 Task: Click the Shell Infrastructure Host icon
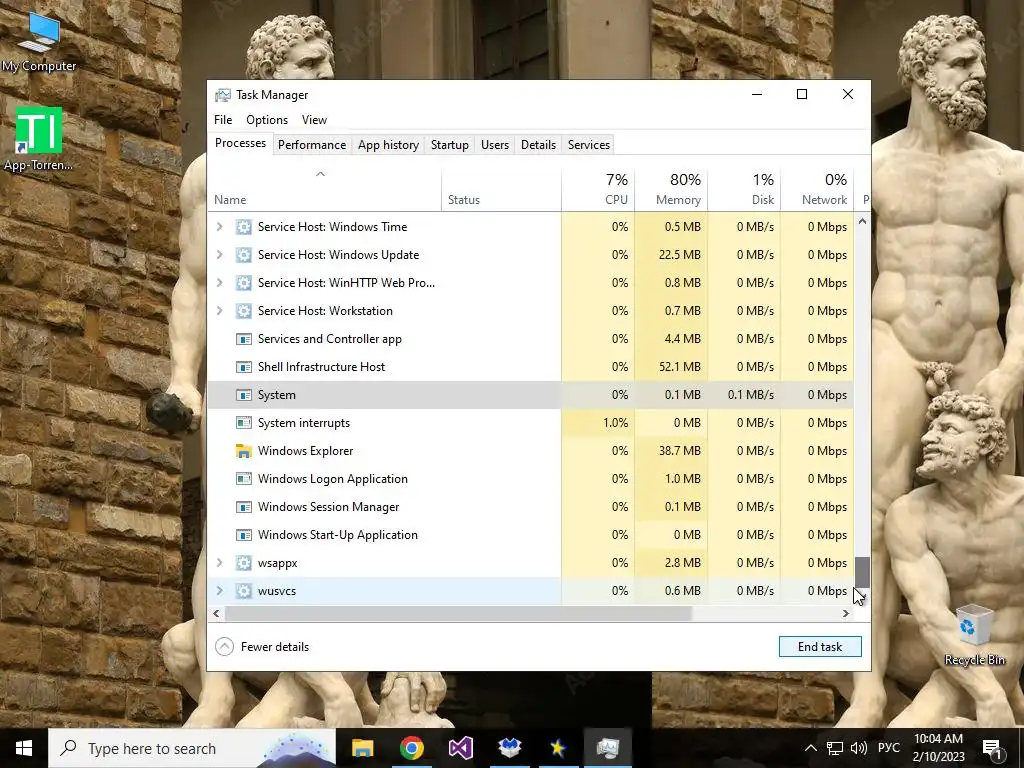244,367
